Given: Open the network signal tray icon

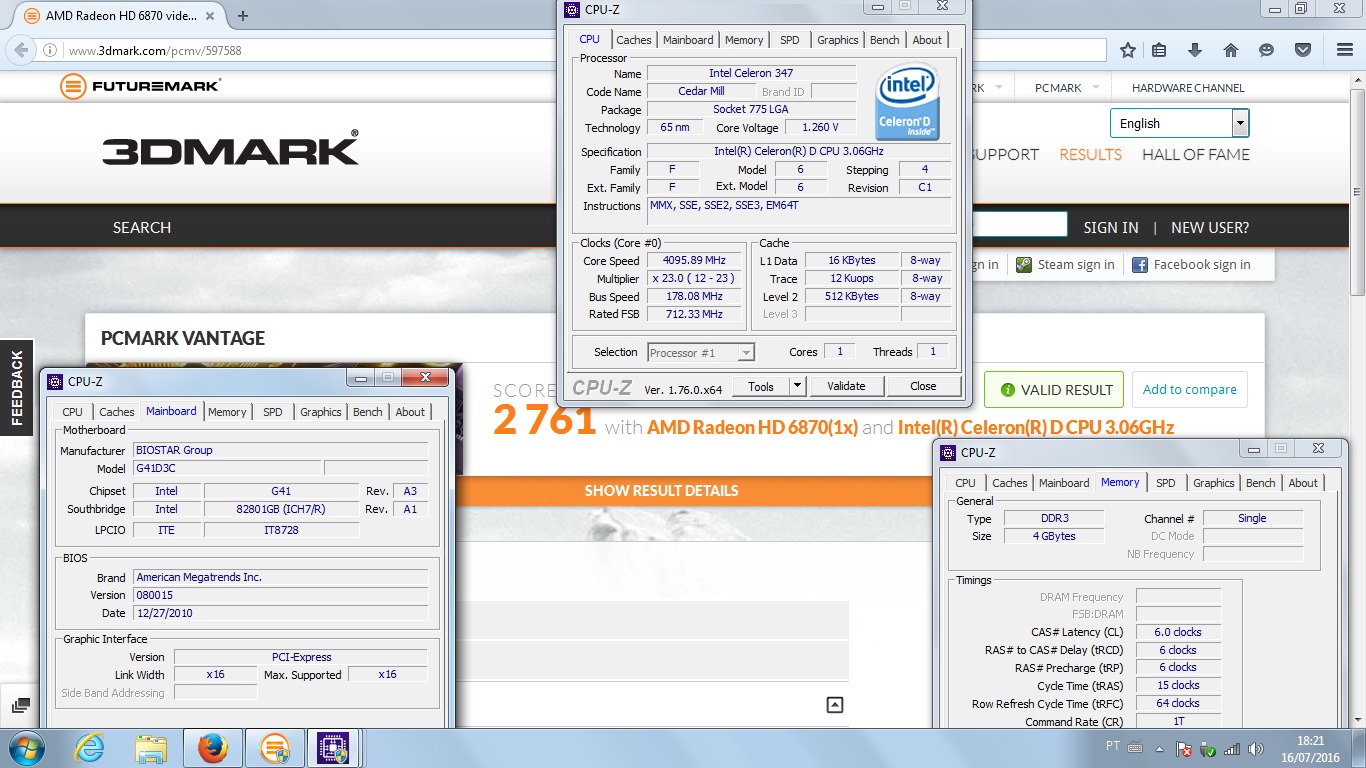Looking at the screenshot, I should (1232, 748).
